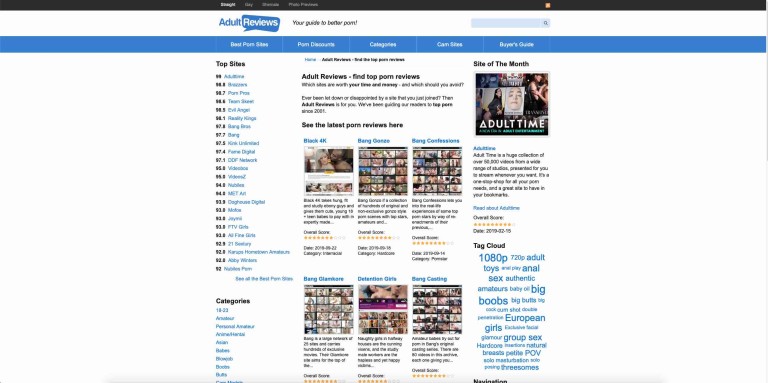
Task: Open the Bang Casting review title
Action: pyautogui.click(x=430, y=279)
